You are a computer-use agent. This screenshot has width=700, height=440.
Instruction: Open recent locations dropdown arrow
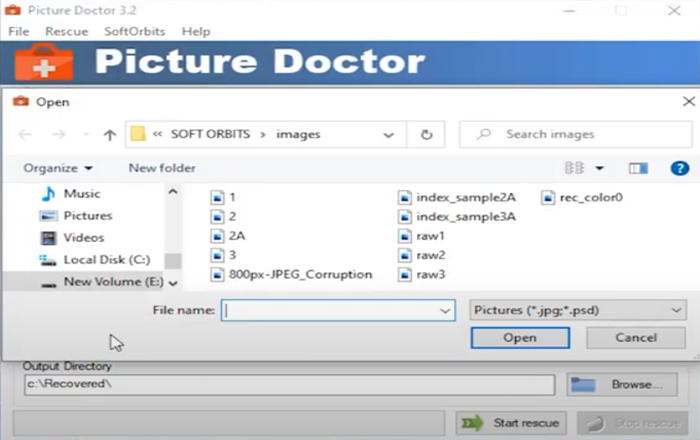pos(86,134)
